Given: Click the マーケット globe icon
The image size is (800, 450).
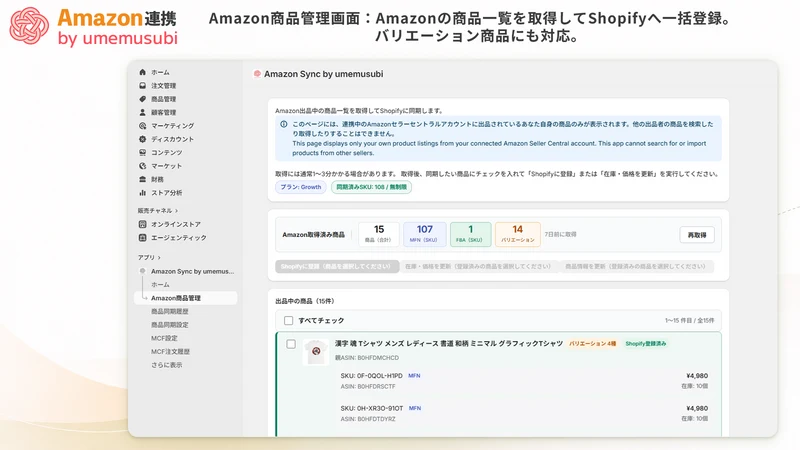Looking at the screenshot, I should tap(142, 166).
